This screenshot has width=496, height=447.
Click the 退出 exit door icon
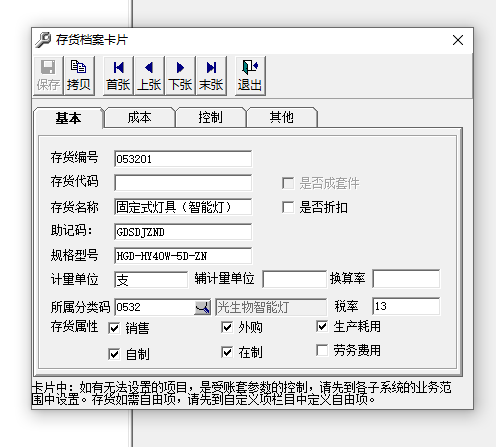[x=250, y=67]
